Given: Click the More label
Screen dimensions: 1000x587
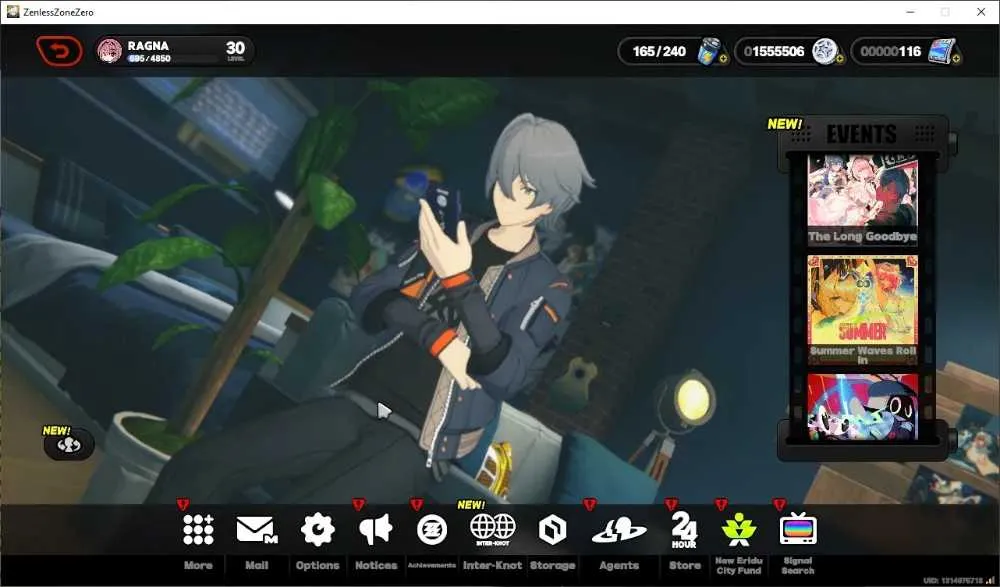Looking at the screenshot, I should tap(198, 565).
